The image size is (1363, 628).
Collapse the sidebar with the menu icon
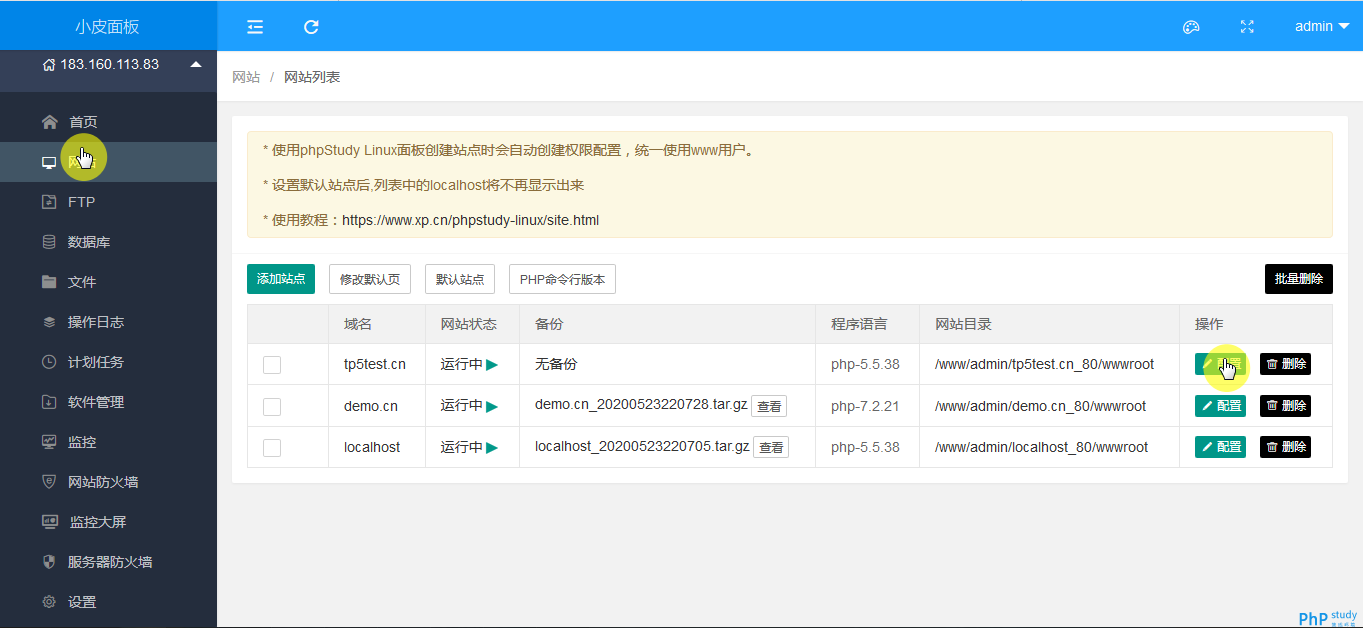coord(255,27)
